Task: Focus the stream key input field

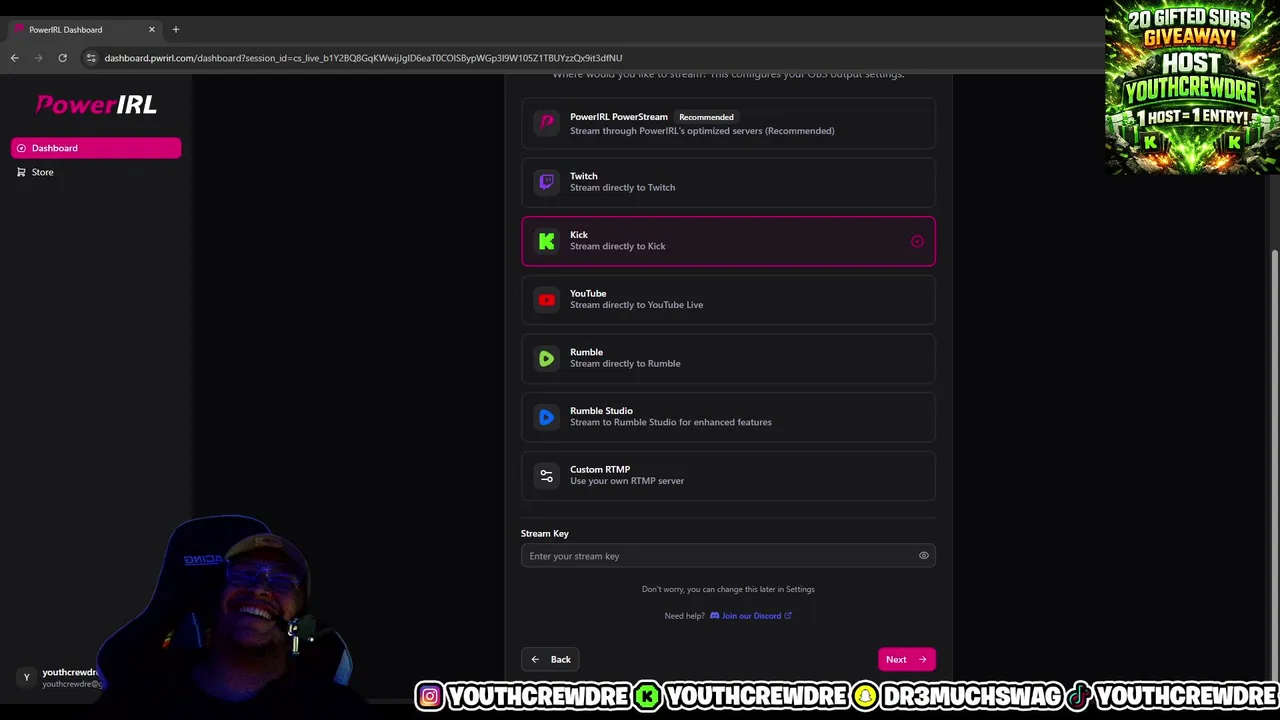Action: click(728, 556)
